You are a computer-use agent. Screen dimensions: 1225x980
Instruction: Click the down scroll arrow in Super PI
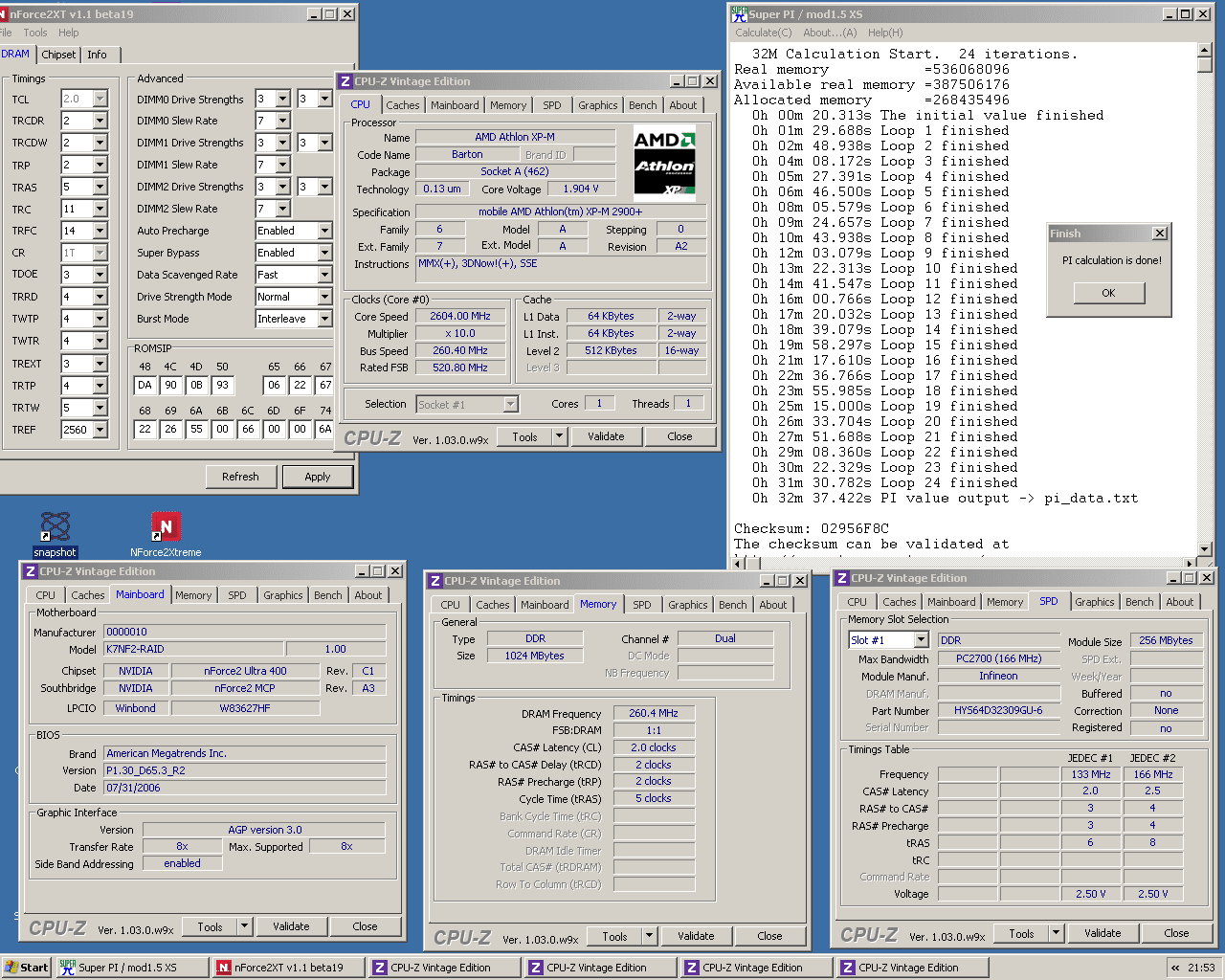[1204, 550]
